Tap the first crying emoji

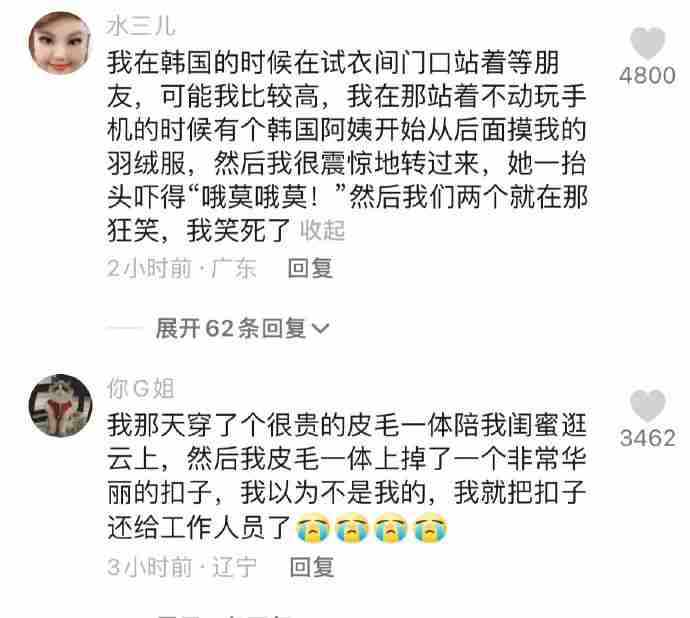click(312, 527)
